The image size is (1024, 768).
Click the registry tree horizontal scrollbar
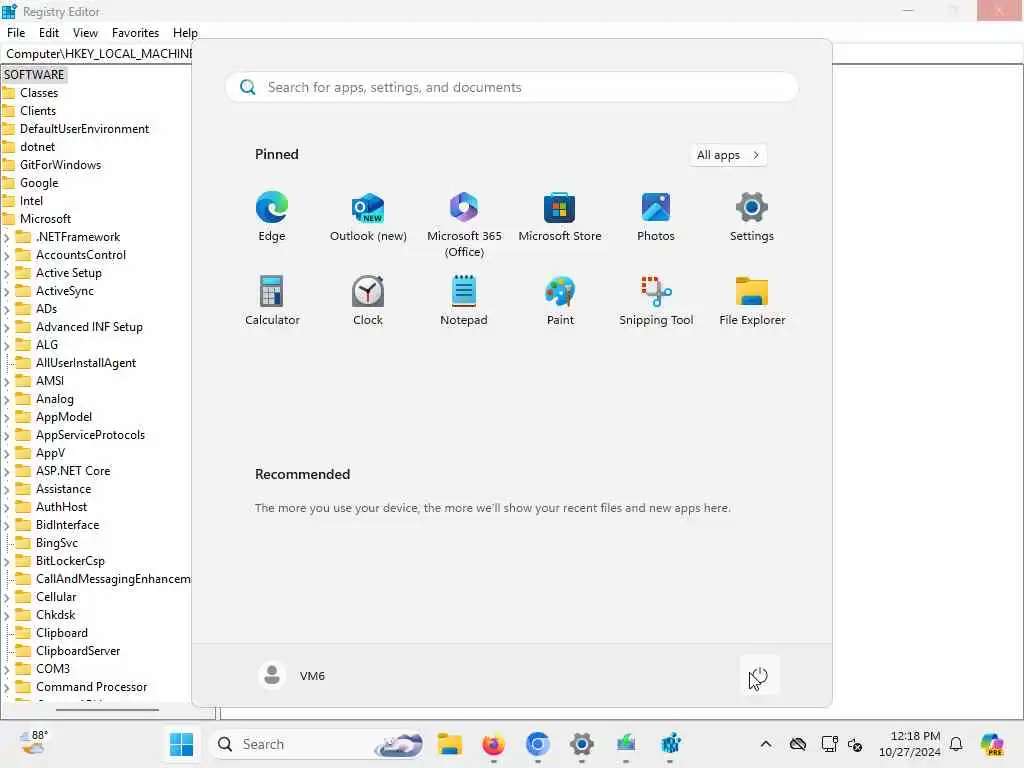(x=107, y=709)
